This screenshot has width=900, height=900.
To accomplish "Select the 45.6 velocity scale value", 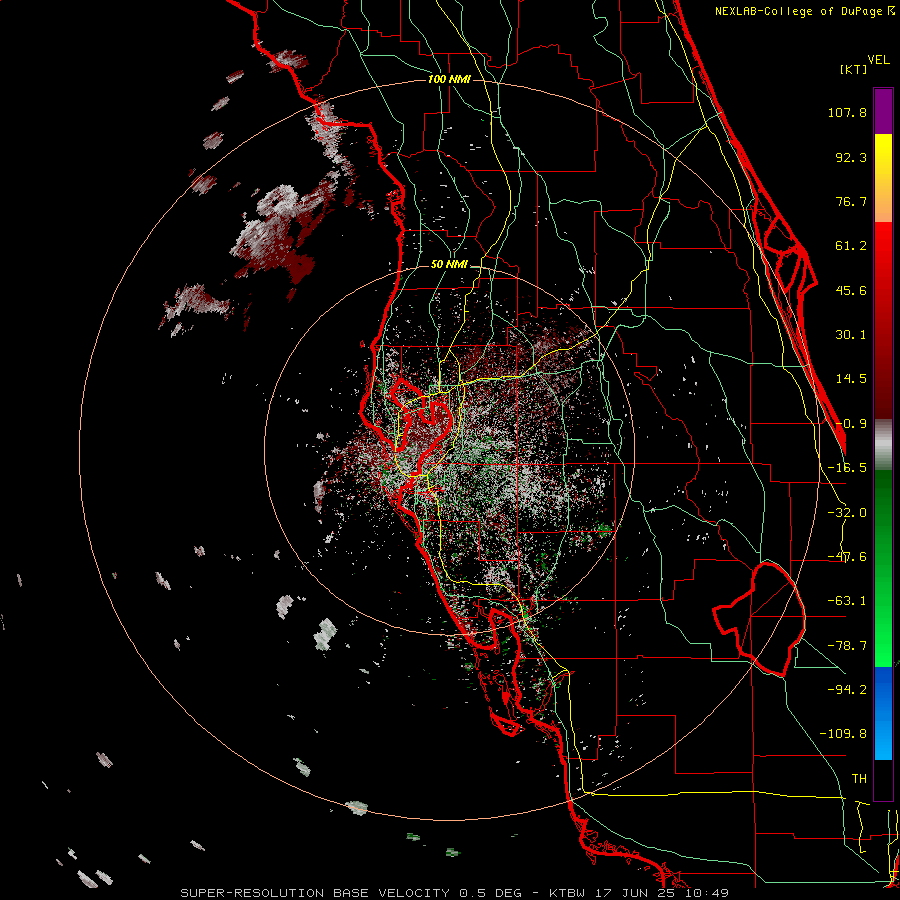I will [851, 290].
